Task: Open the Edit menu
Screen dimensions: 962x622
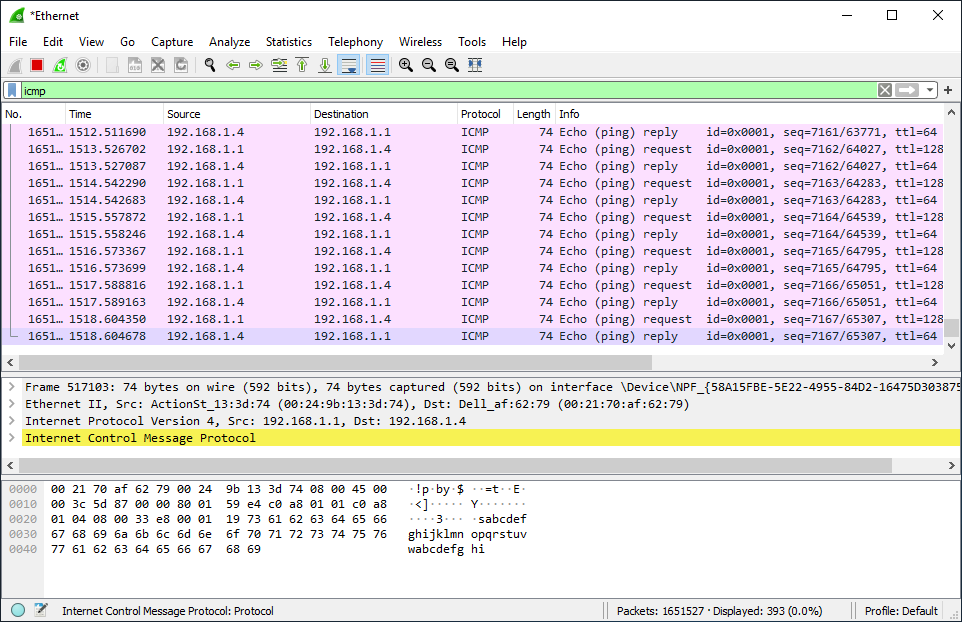Action: pyautogui.click(x=53, y=42)
